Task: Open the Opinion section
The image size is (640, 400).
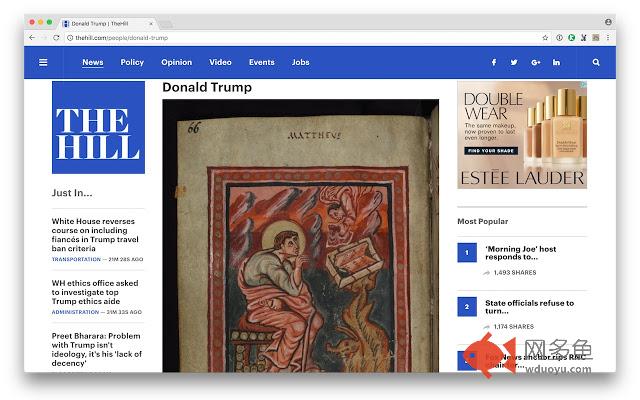Action: pyautogui.click(x=176, y=62)
